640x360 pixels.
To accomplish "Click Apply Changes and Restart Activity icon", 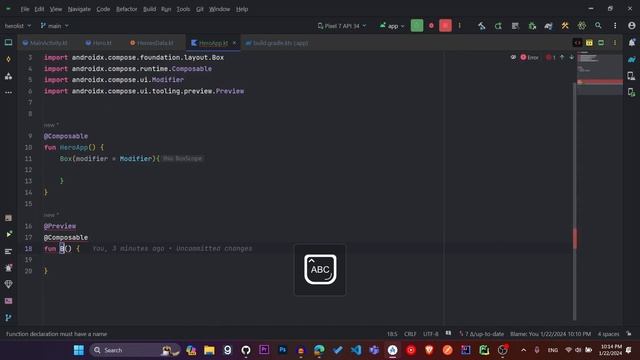I will (498, 26).
